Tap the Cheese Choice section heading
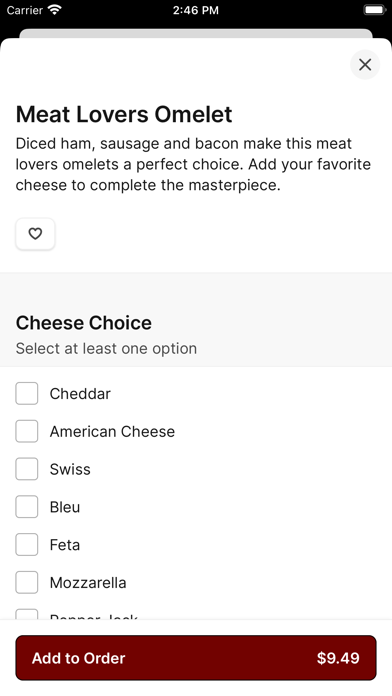Image resolution: width=392 pixels, height=696 pixels. coord(83,323)
